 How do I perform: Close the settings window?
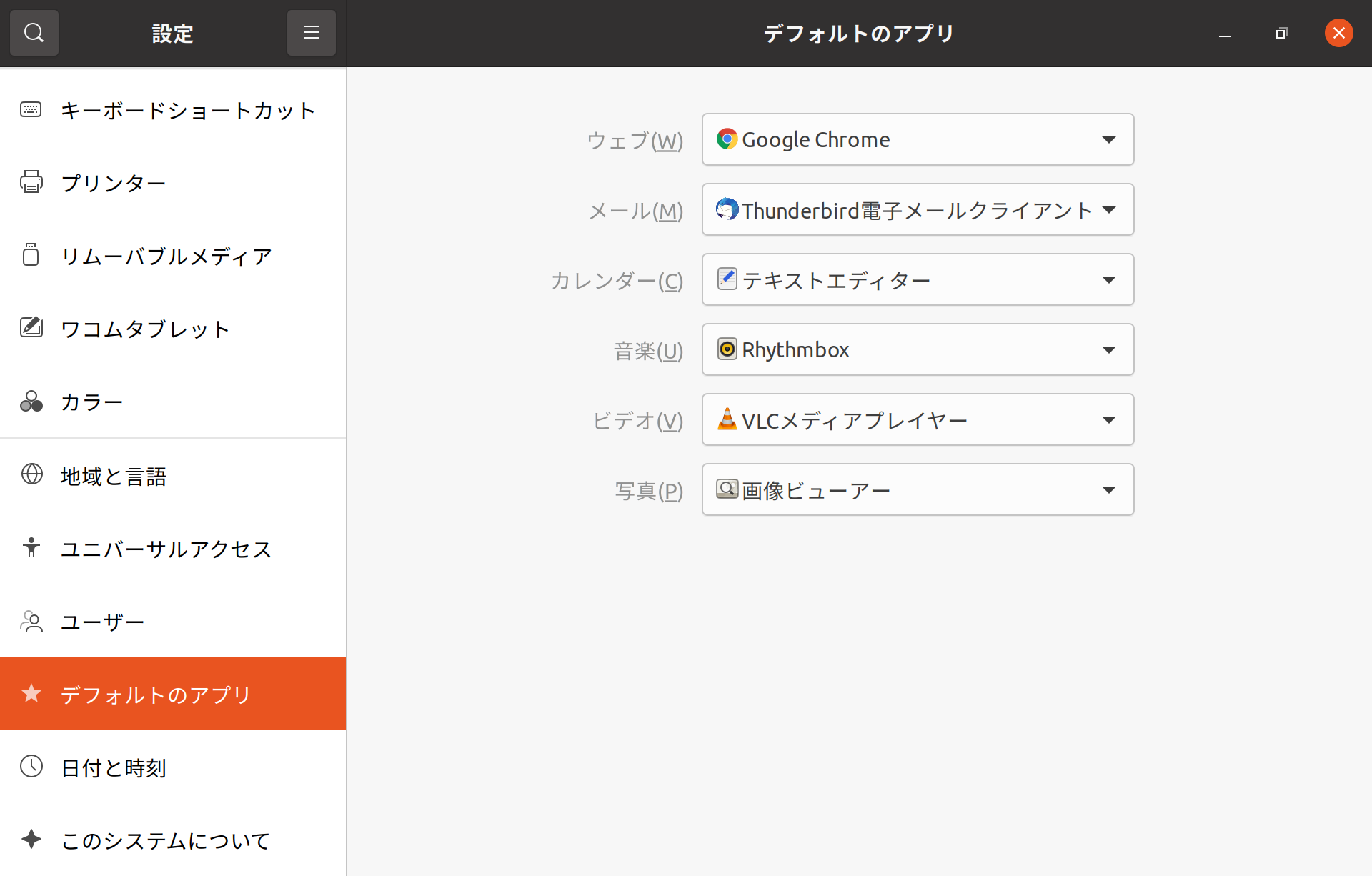tap(1338, 33)
